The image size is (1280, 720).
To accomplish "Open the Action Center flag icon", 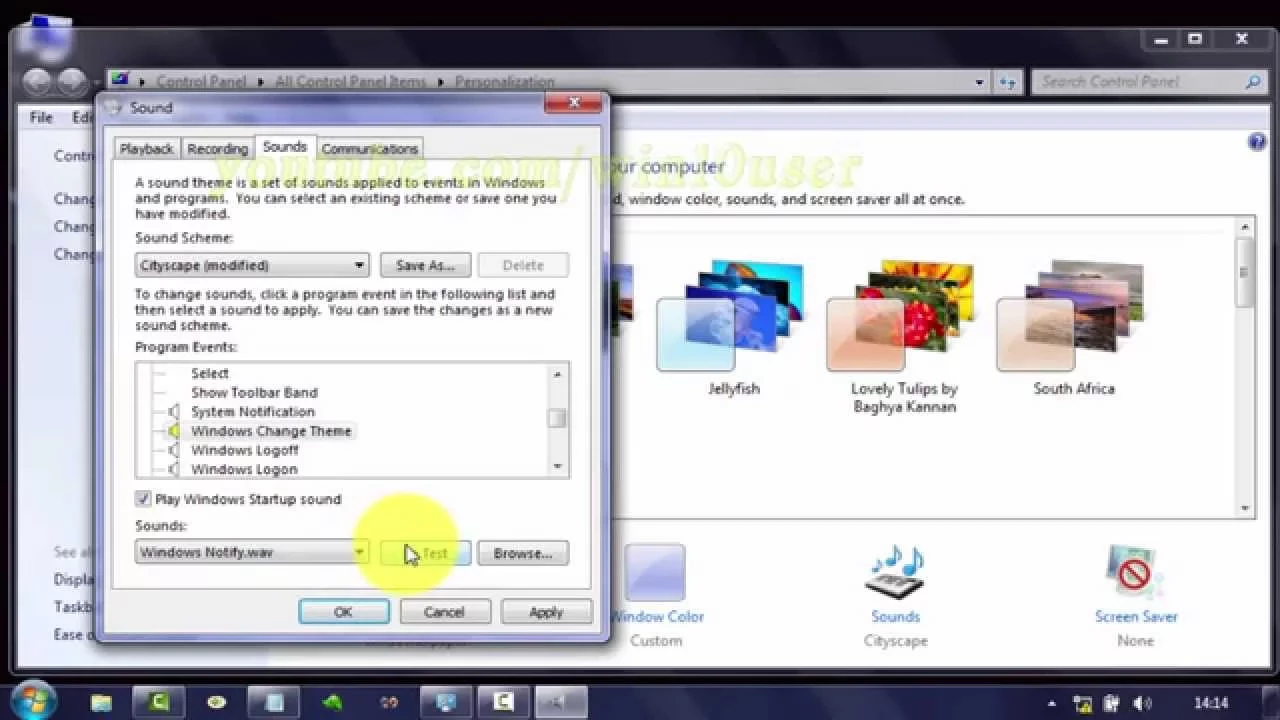I will [x=1114, y=704].
